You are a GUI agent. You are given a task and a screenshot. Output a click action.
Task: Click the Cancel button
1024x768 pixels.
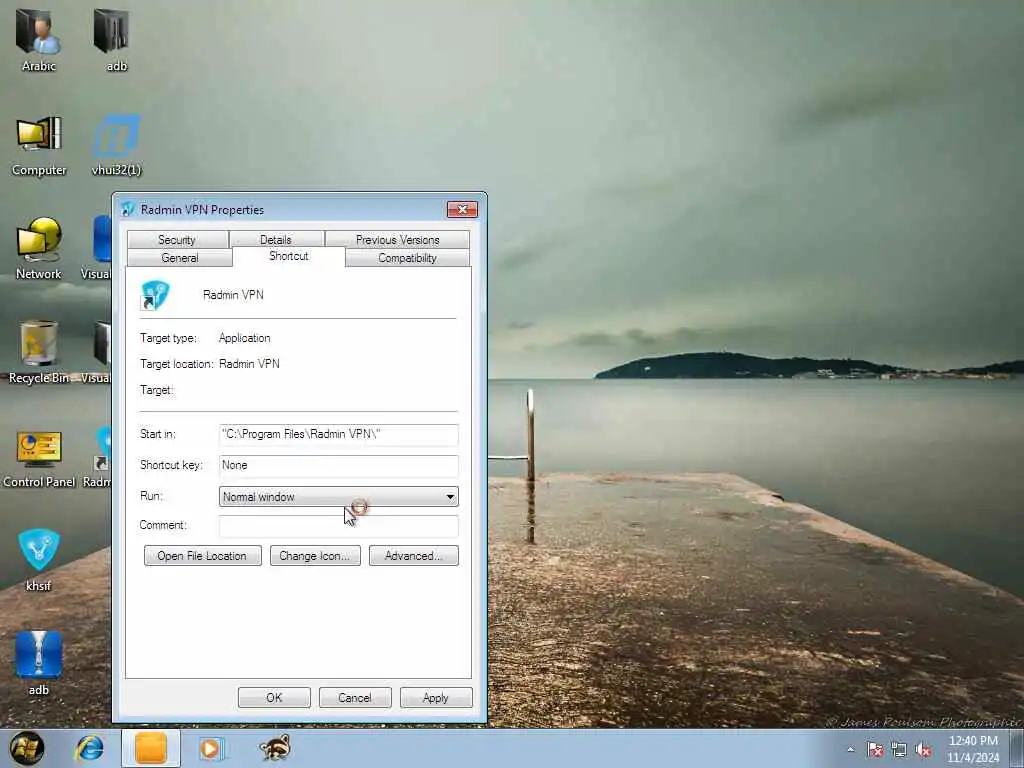pyautogui.click(x=355, y=697)
